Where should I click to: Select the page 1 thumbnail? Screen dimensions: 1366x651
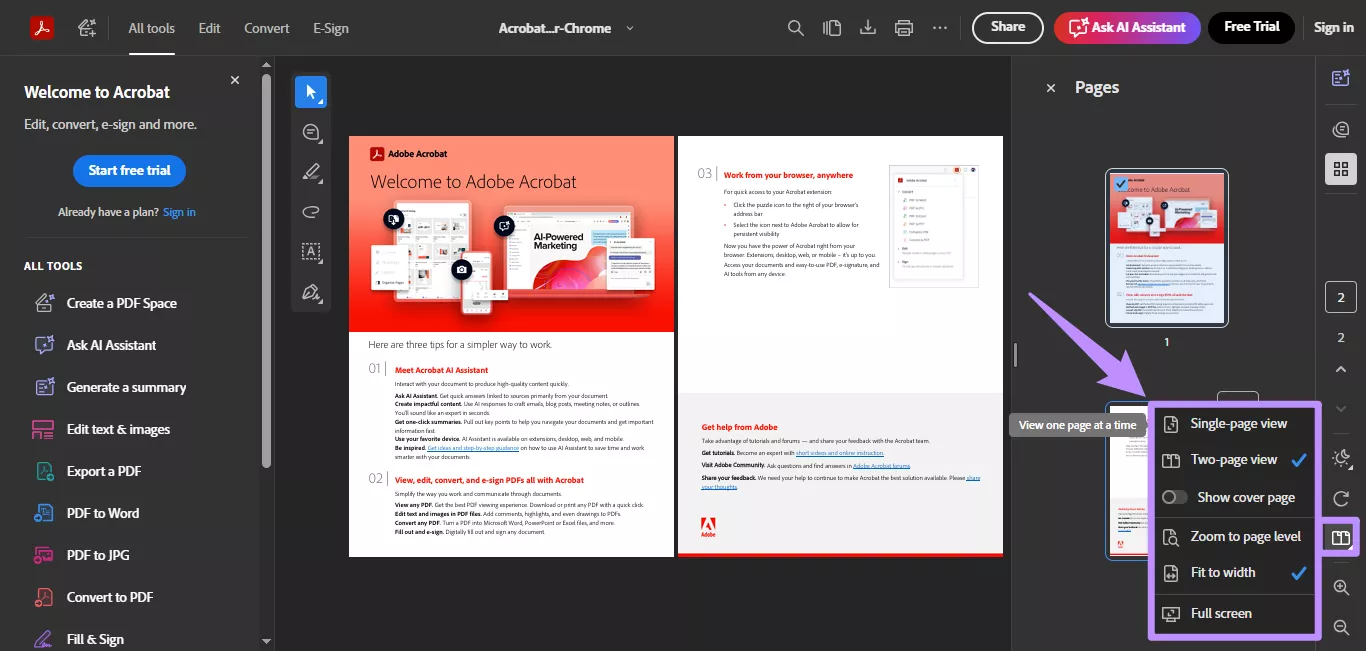click(x=1167, y=247)
